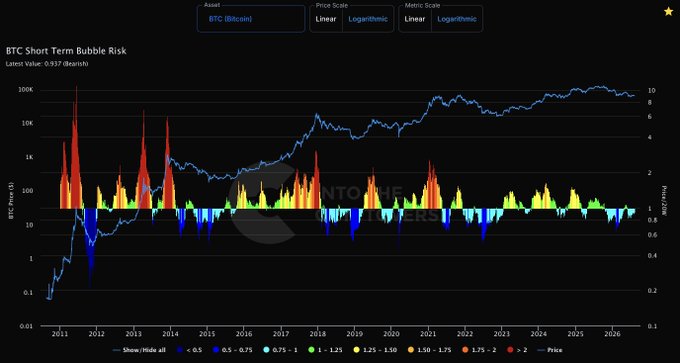Click the yellow star favorite icon

click(x=668, y=12)
